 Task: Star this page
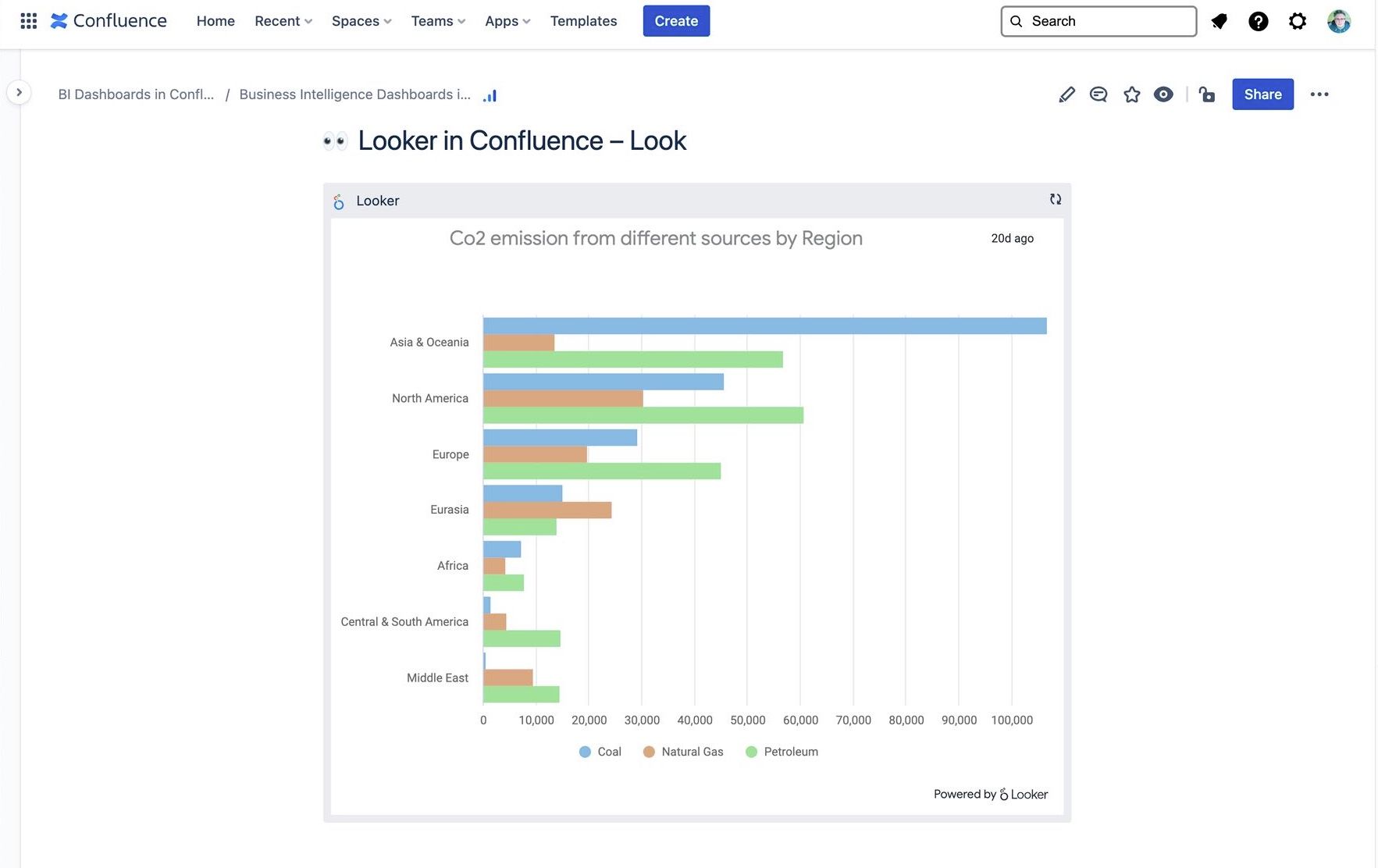[x=1131, y=94]
